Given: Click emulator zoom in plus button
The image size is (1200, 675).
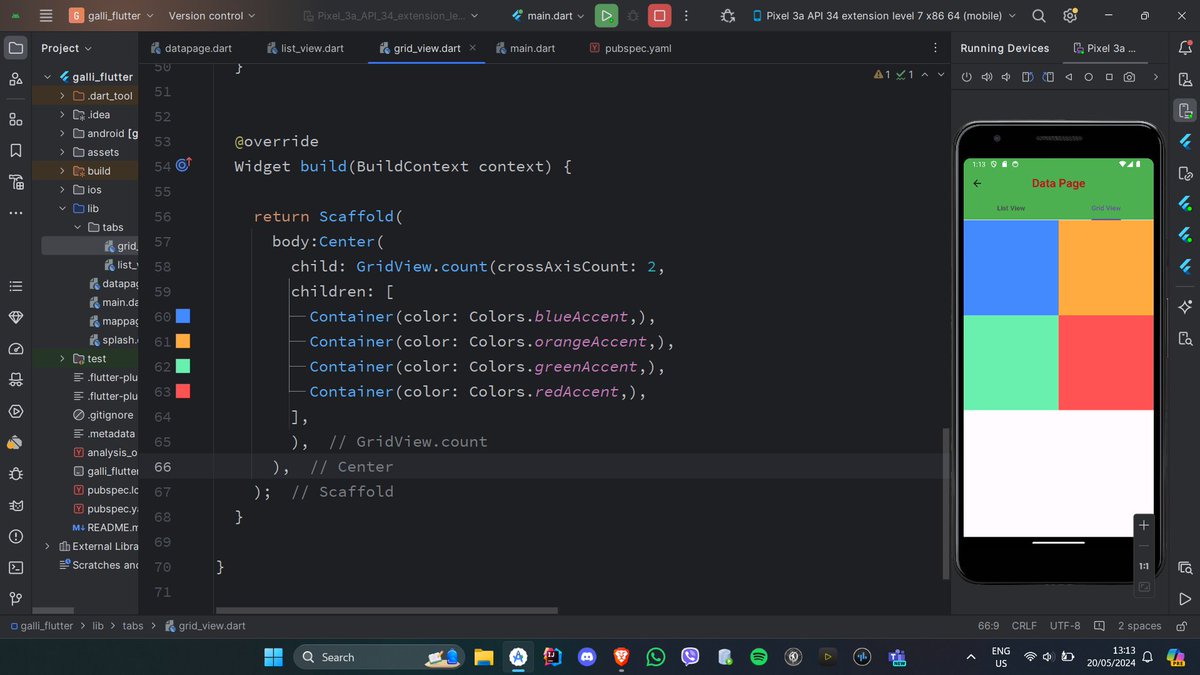Looking at the screenshot, I should coord(1144,525).
